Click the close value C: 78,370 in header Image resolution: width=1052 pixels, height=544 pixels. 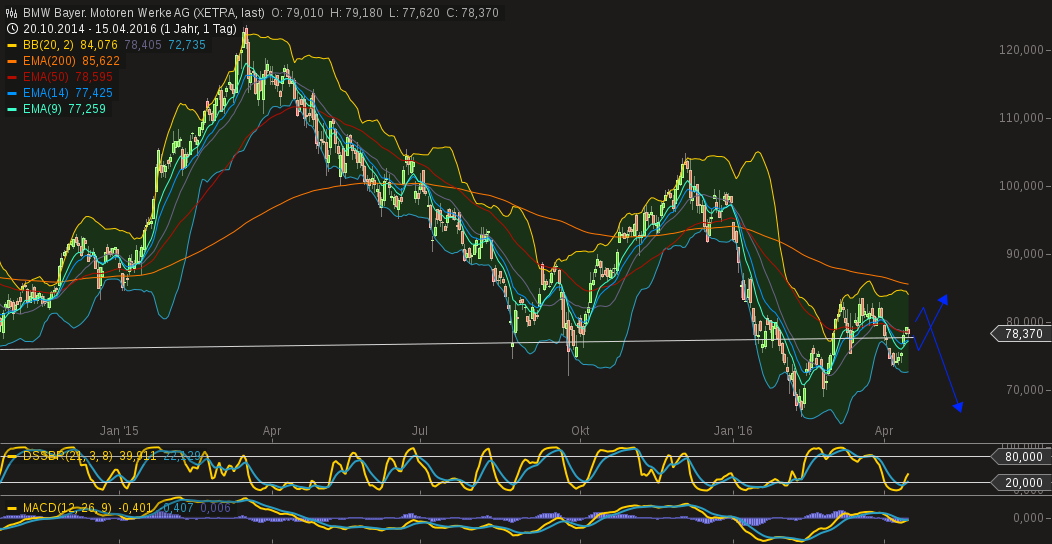473,13
